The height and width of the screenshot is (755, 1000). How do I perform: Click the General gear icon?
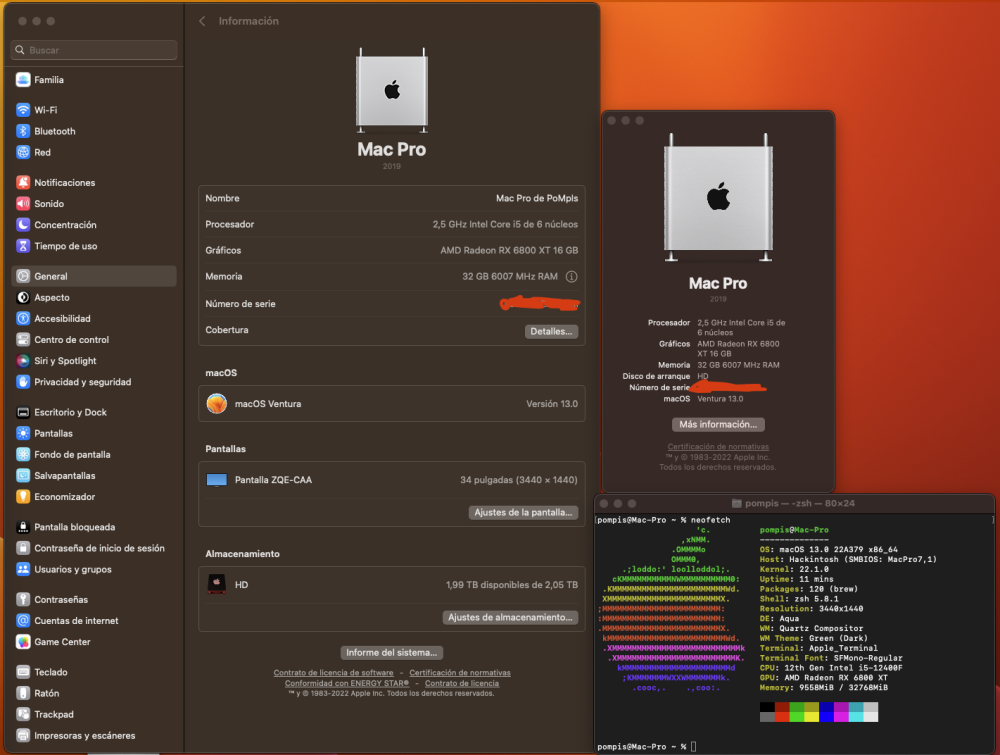[23, 276]
